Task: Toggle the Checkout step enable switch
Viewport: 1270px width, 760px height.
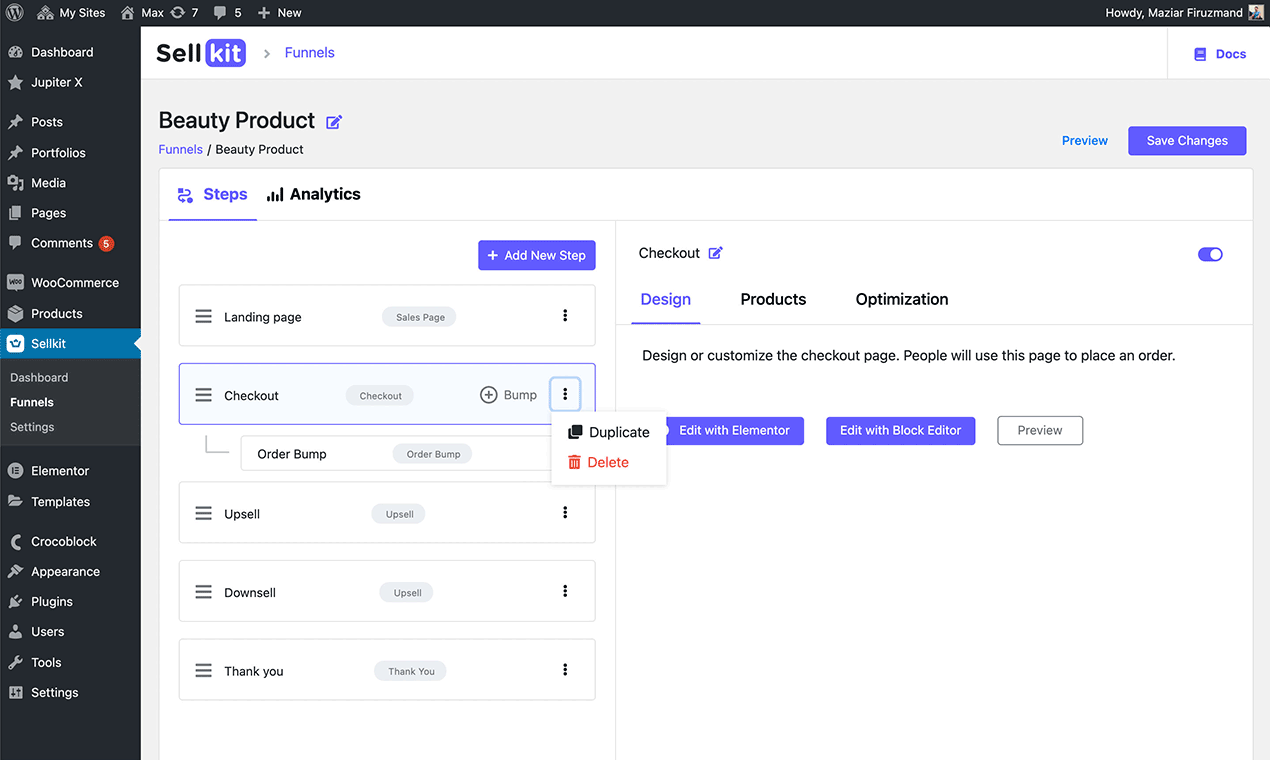Action: (1210, 255)
